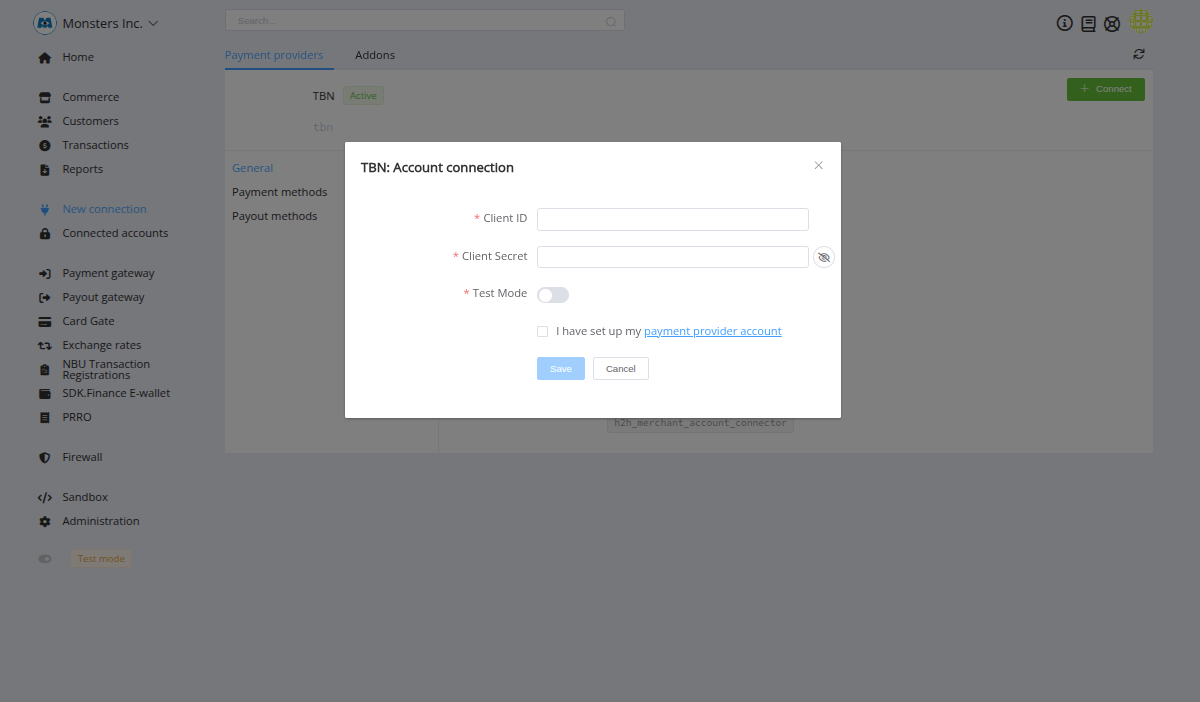Click the Home icon in sidebar
The image size is (1200, 702).
point(44,58)
